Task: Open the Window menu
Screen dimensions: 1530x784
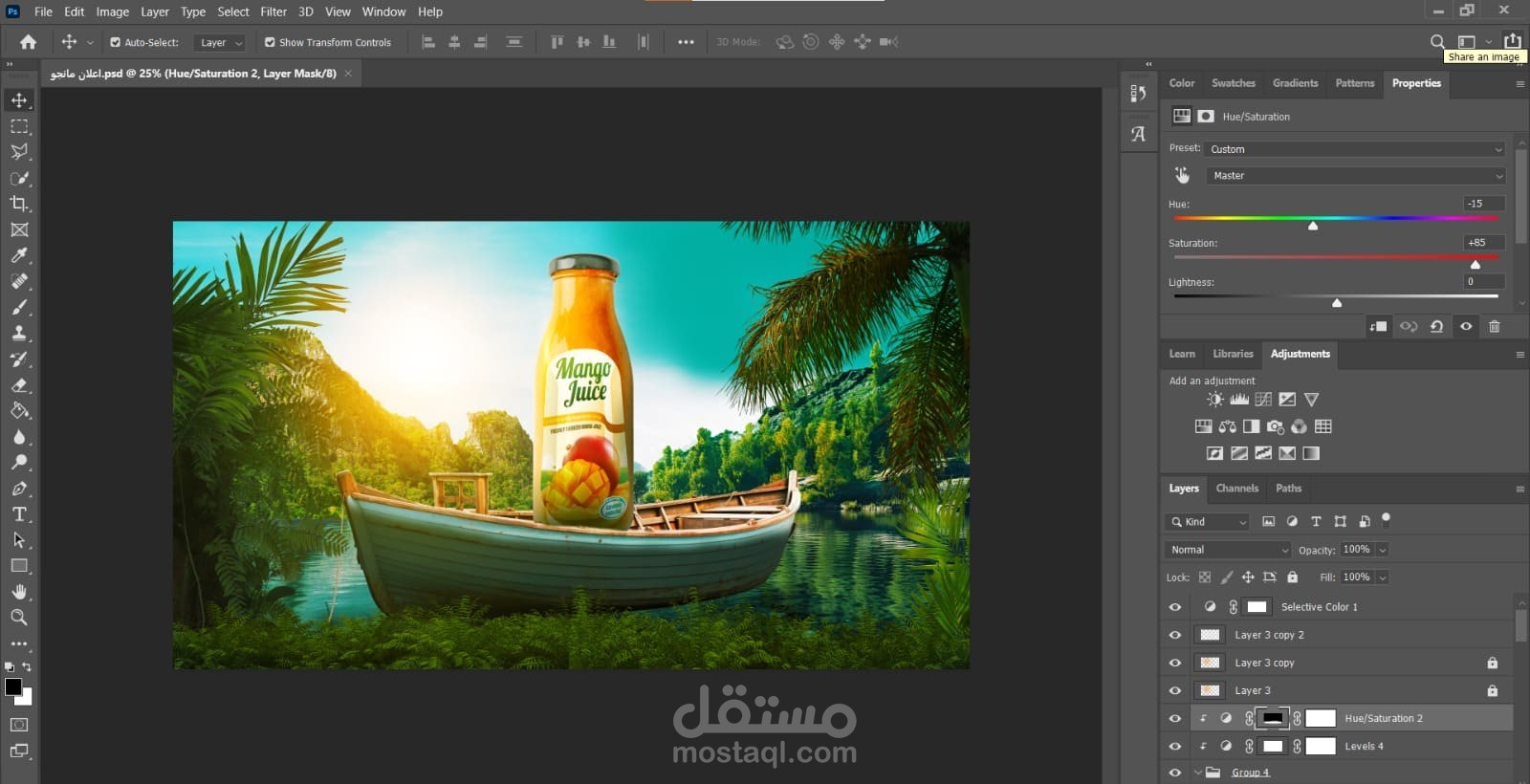Action: pos(383,11)
